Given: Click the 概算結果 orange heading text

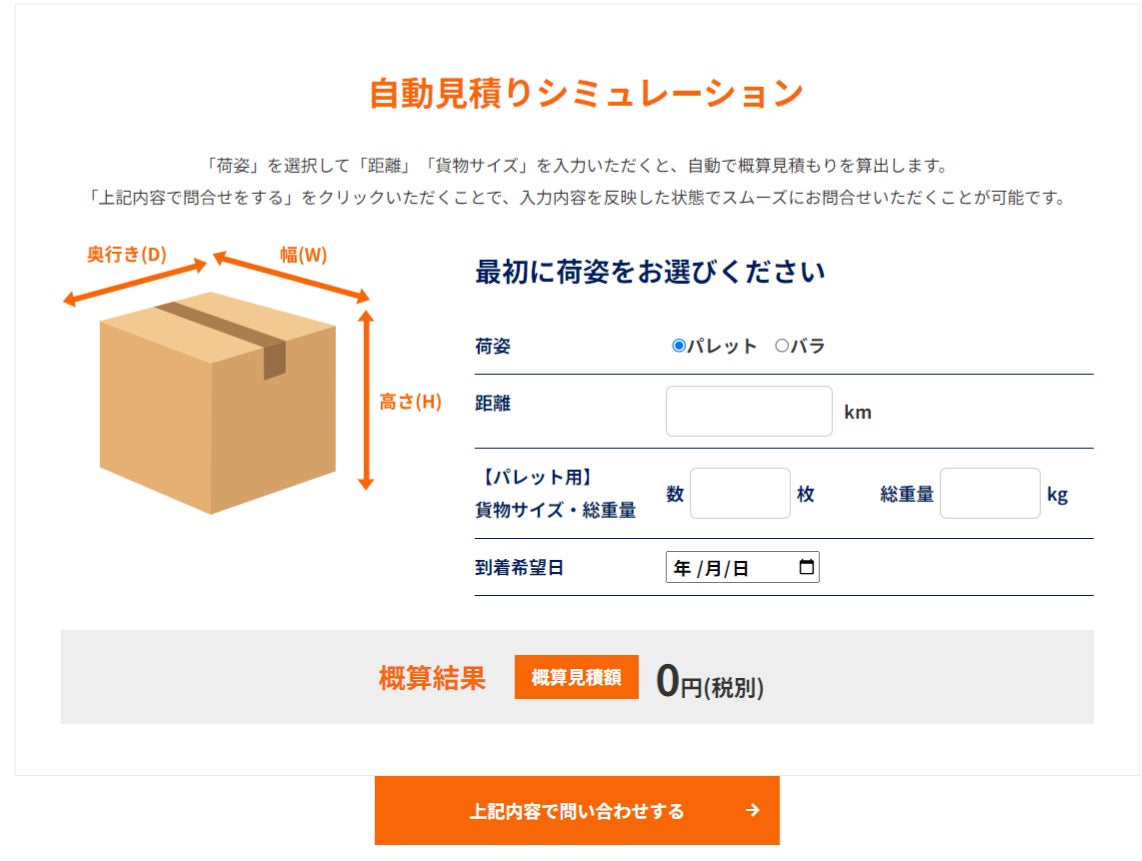Looking at the screenshot, I should coord(432,677).
